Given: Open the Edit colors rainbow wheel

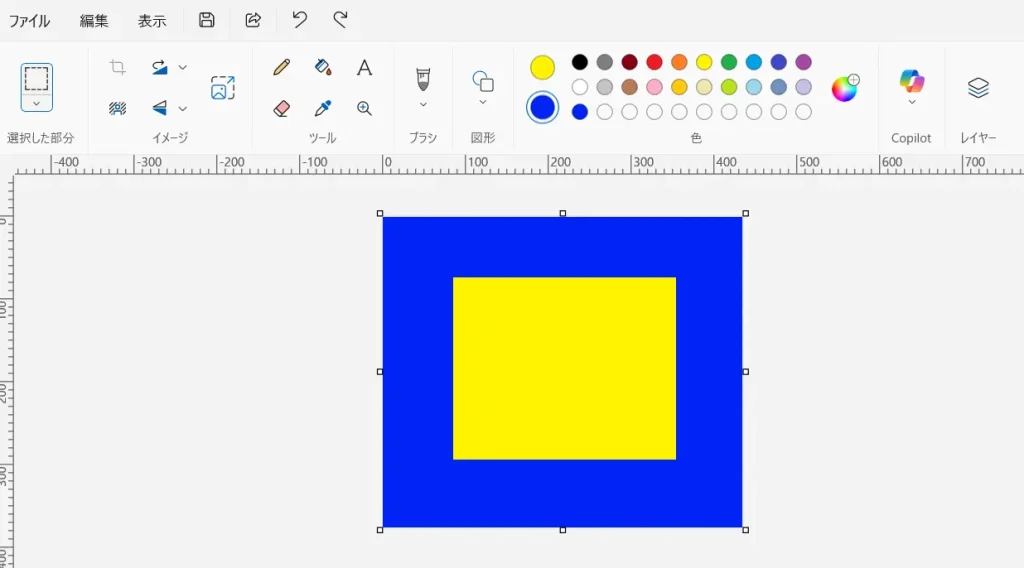Looking at the screenshot, I should [x=845, y=88].
